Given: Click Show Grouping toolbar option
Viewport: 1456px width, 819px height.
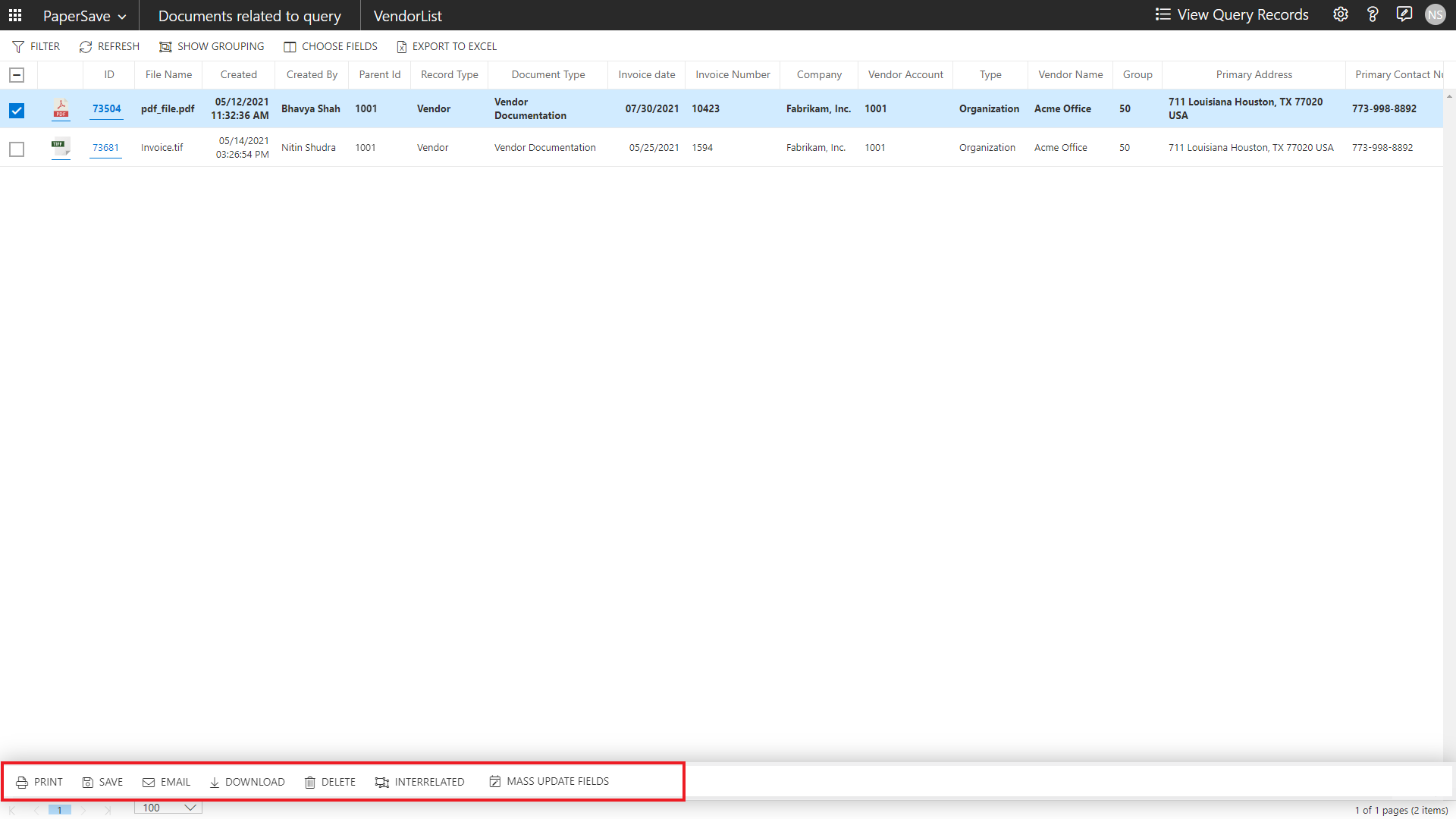Looking at the screenshot, I should click(x=212, y=47).
